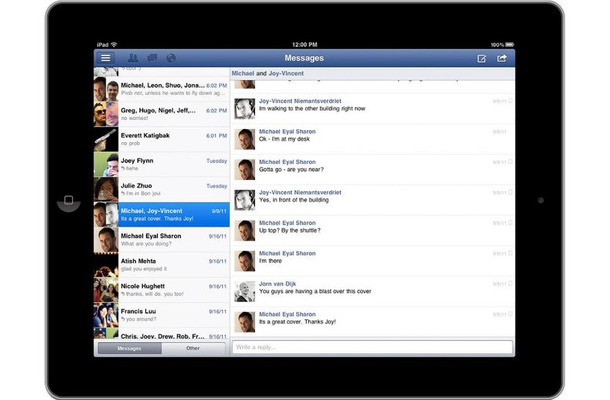Click the 6:01 PM timestamp on Everett row
This screenshot has height=400, width=610.
click(x=217, y=136)
